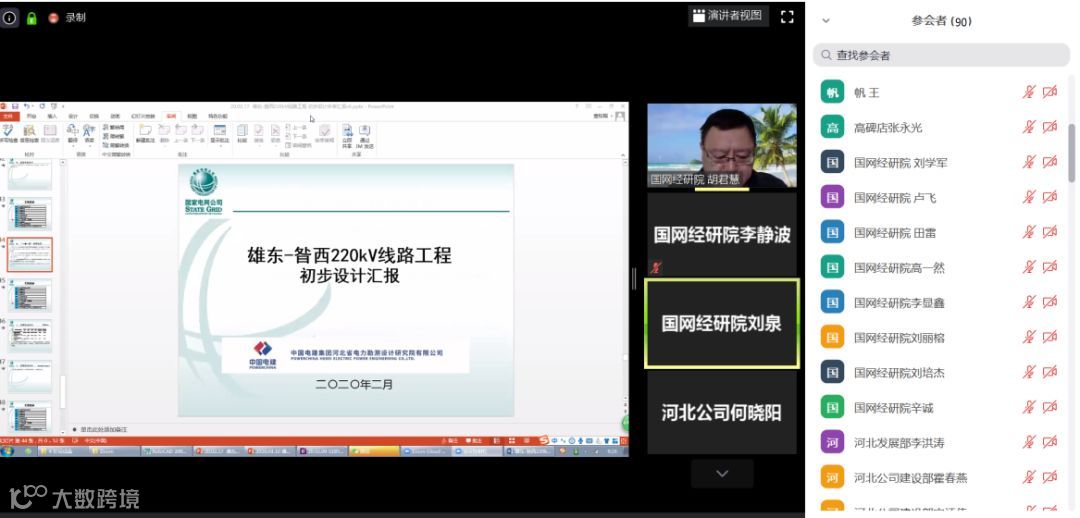
Task: Open the Windows Start button
Action: [8, 451]
